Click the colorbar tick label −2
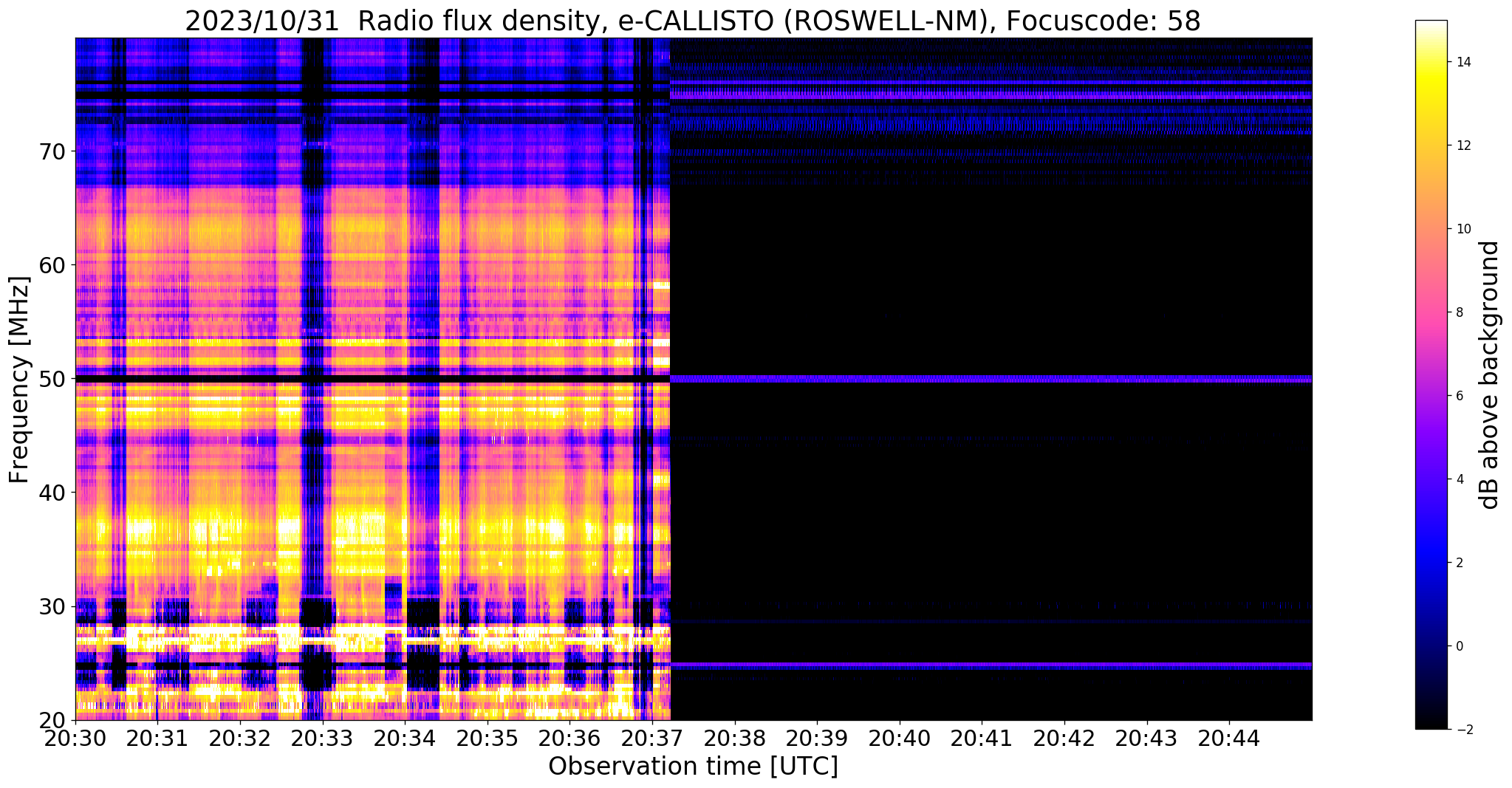This screenshot has width=1512, height=788. point(1463,730)
